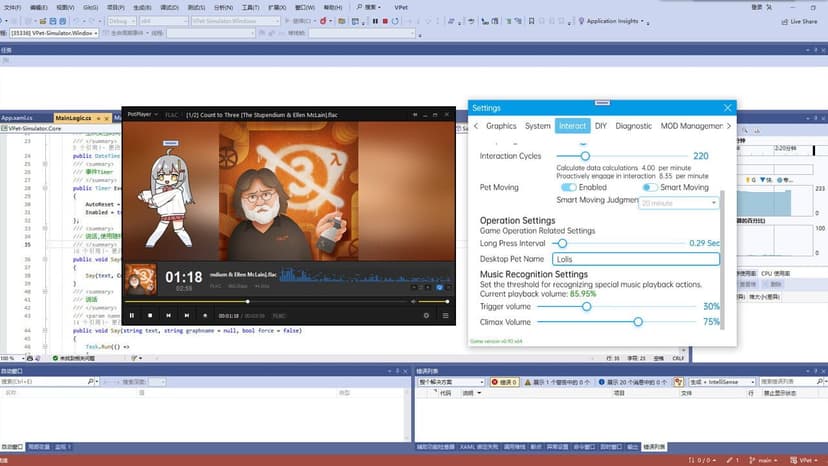Switch to the Graphics tab in Settings
Screen dimensions: 828x466
501,126
